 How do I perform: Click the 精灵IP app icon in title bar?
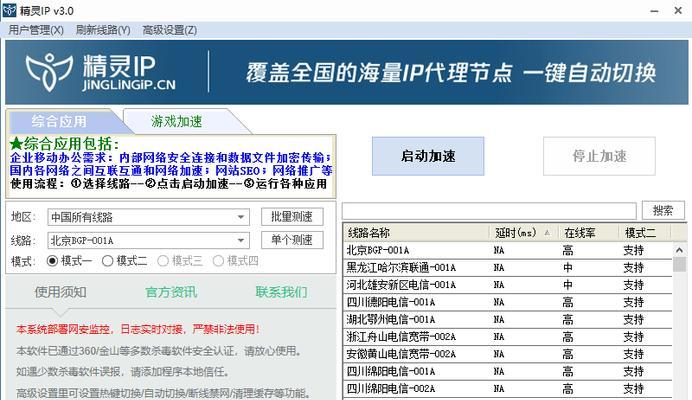click(9, 10)
